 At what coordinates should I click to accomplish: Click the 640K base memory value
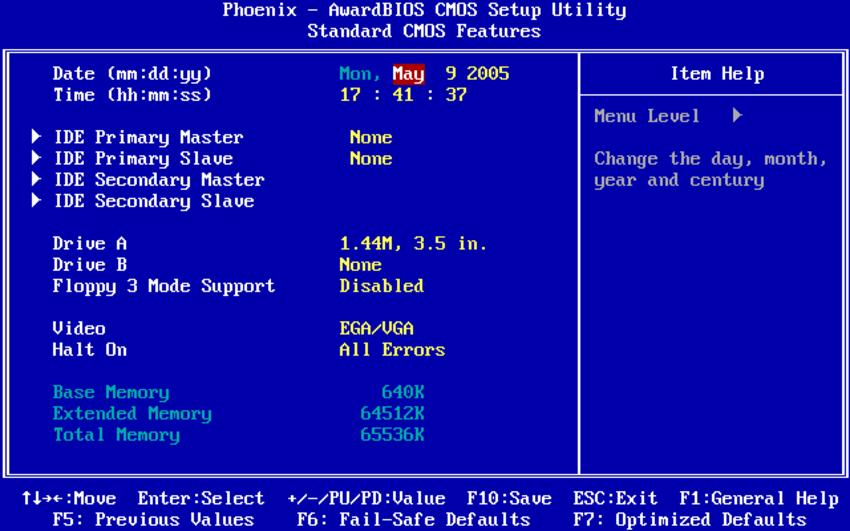pyautogui.click(x=403, y=392)
